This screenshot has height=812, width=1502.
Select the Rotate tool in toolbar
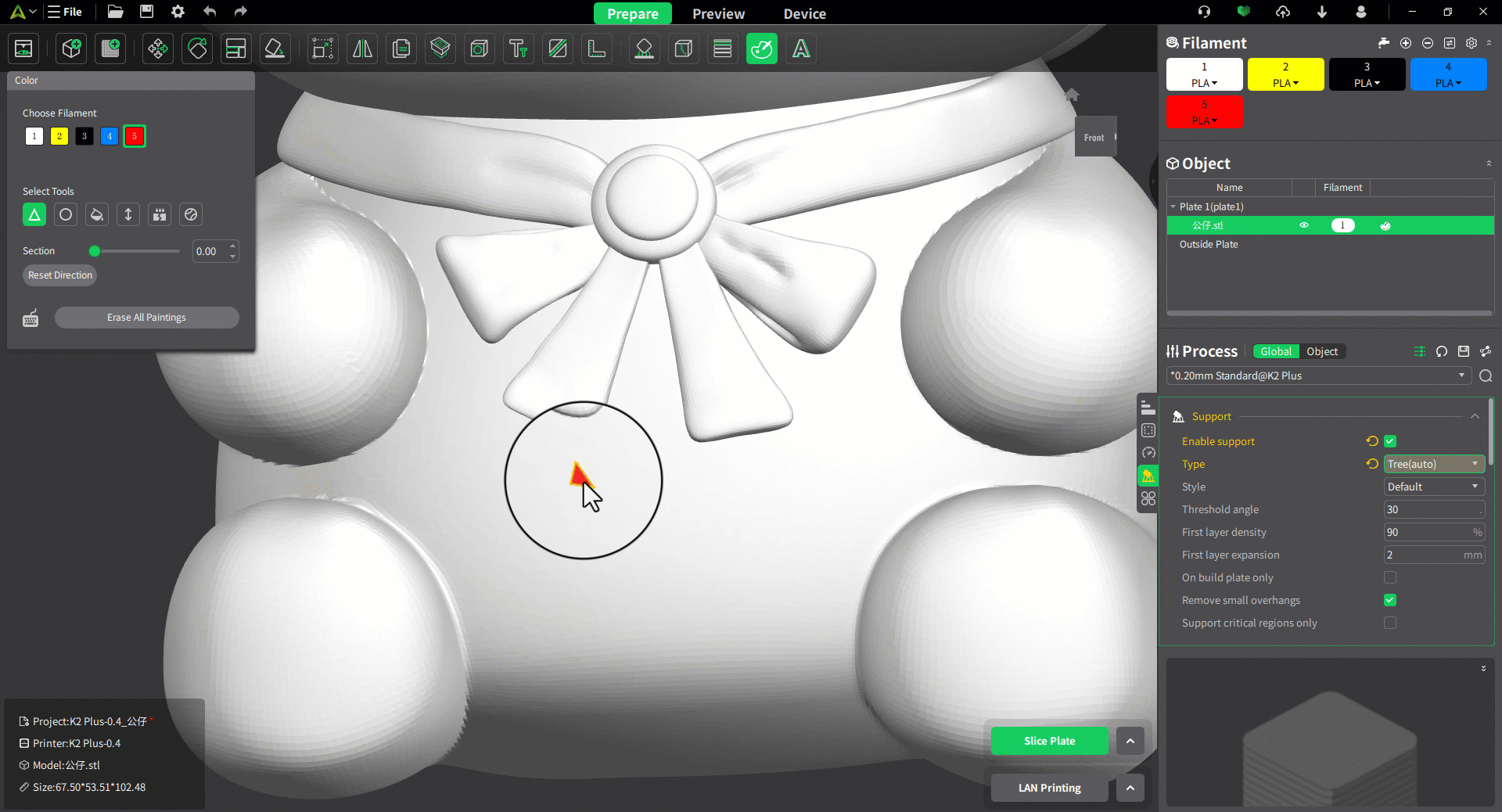click(x=197, y=49)
